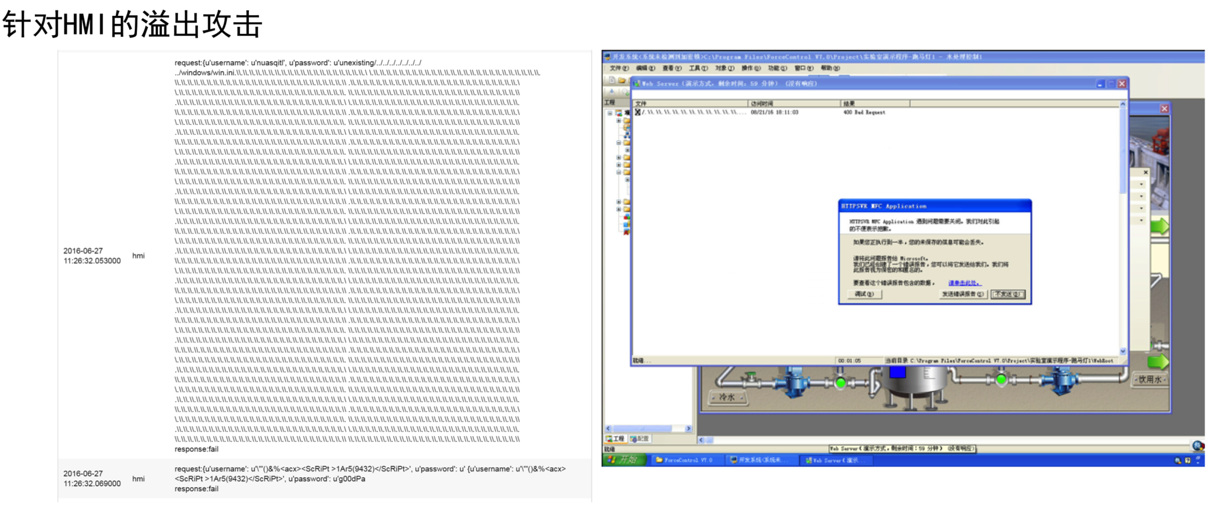Click the scroll-down arrow of Web Server list

[1122, 351]
